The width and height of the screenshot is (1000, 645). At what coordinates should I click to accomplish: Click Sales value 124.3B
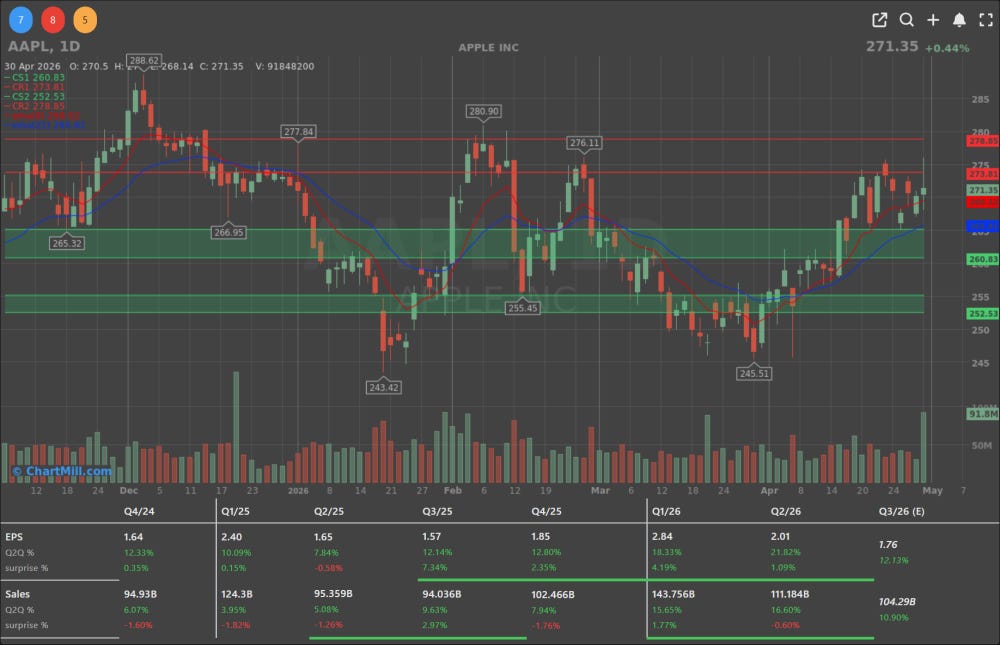237,594
